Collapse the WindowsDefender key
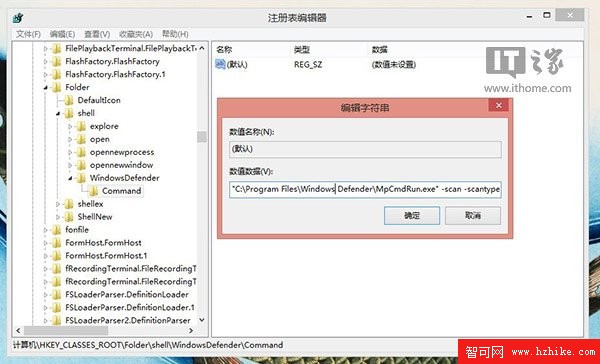600x364 pixels. coord(70,178)
